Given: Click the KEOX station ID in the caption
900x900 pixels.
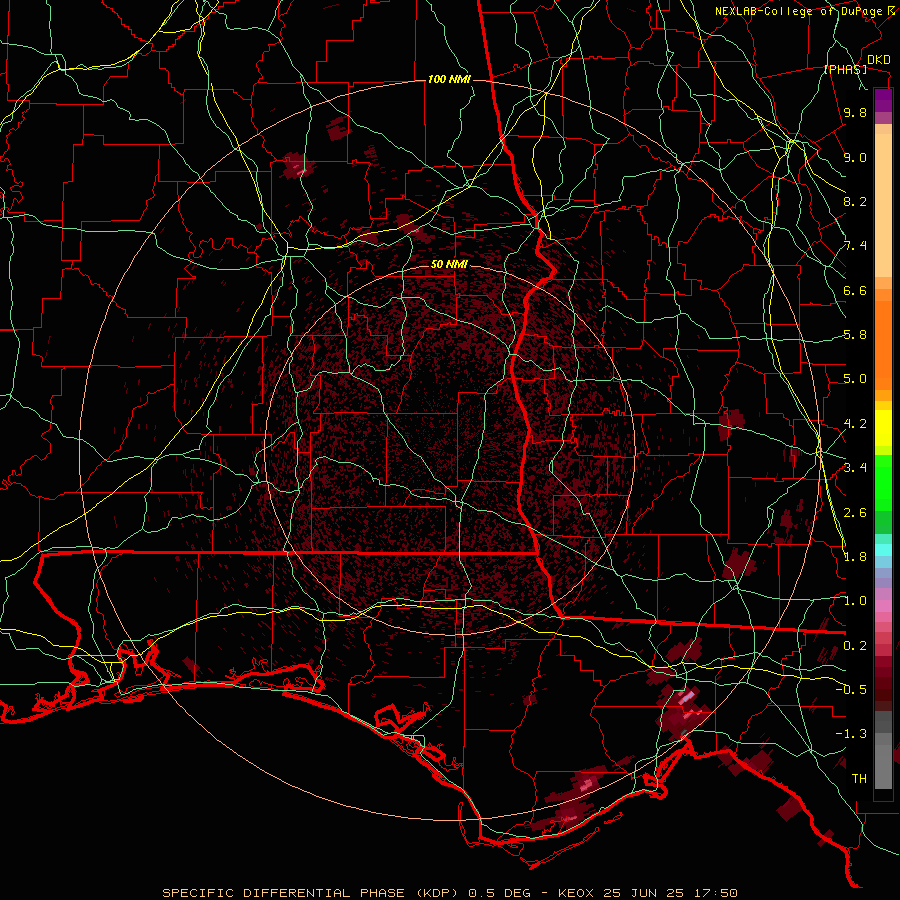Looking at the screenshot, I should (x=575, y=893).
